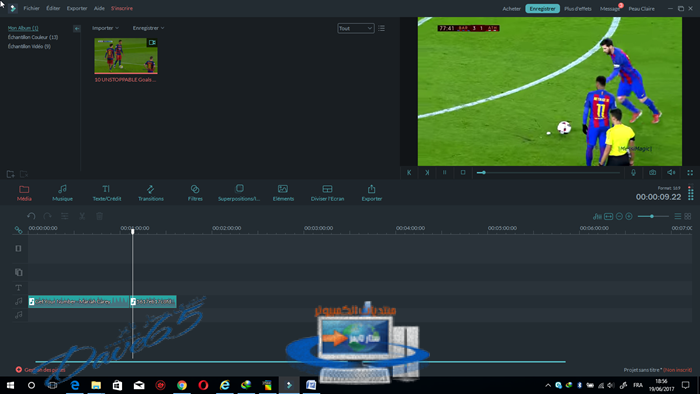Click the teal Enregistrer button
The height and width of the screenshot is (394, 700).
pos(542,8)
